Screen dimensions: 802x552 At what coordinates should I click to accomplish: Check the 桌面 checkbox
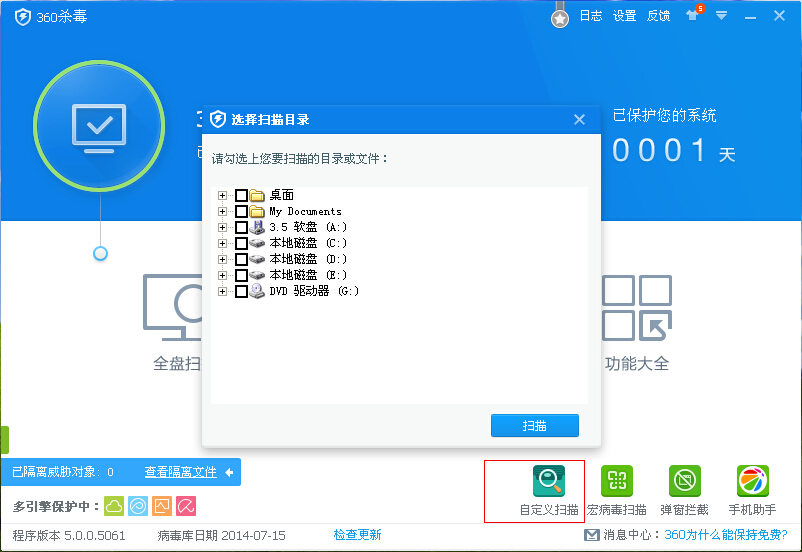[x=241, y=195]
